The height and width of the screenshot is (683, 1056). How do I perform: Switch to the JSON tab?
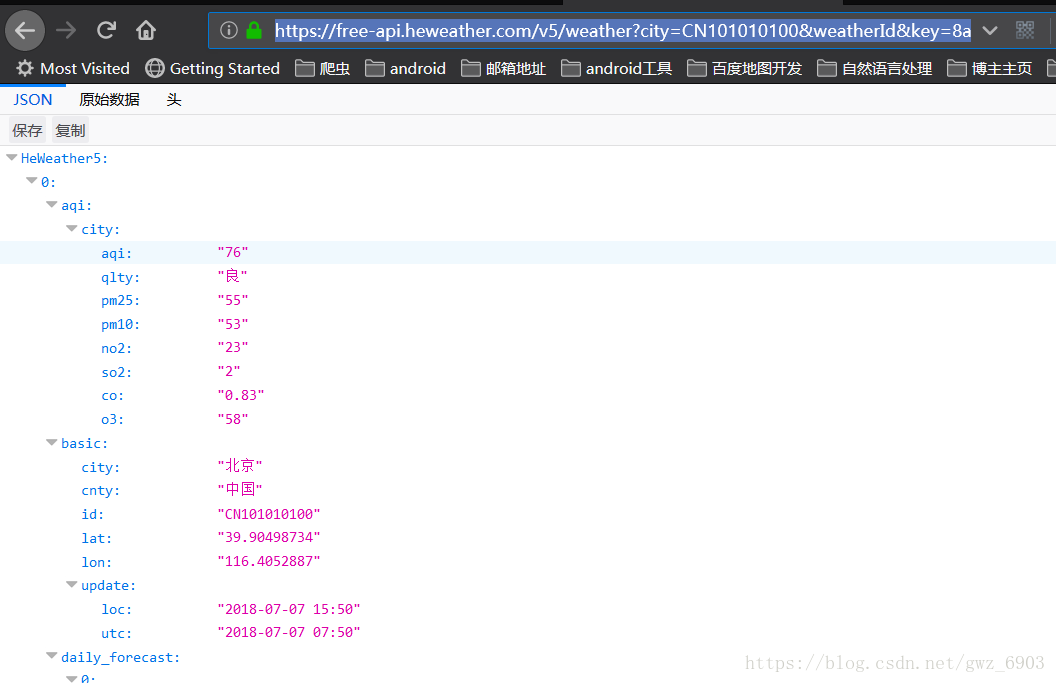[32, 100]
